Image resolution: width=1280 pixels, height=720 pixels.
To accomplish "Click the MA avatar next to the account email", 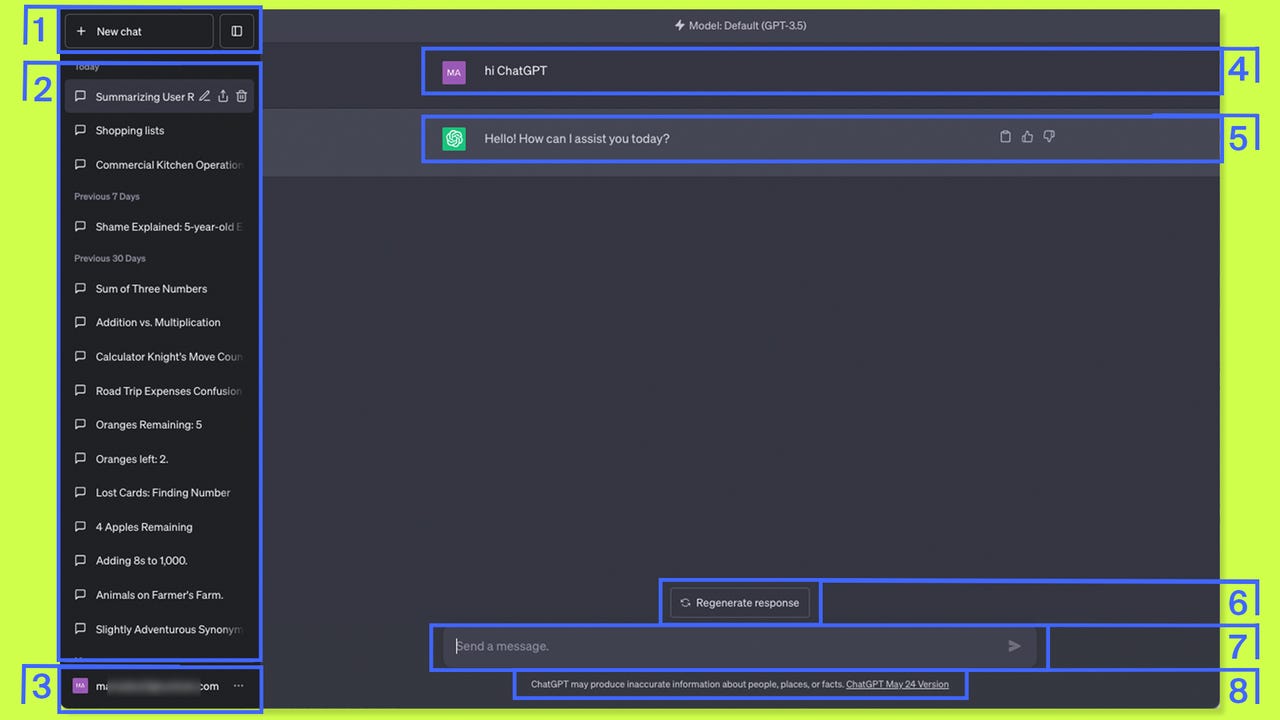I will (80, 686).
